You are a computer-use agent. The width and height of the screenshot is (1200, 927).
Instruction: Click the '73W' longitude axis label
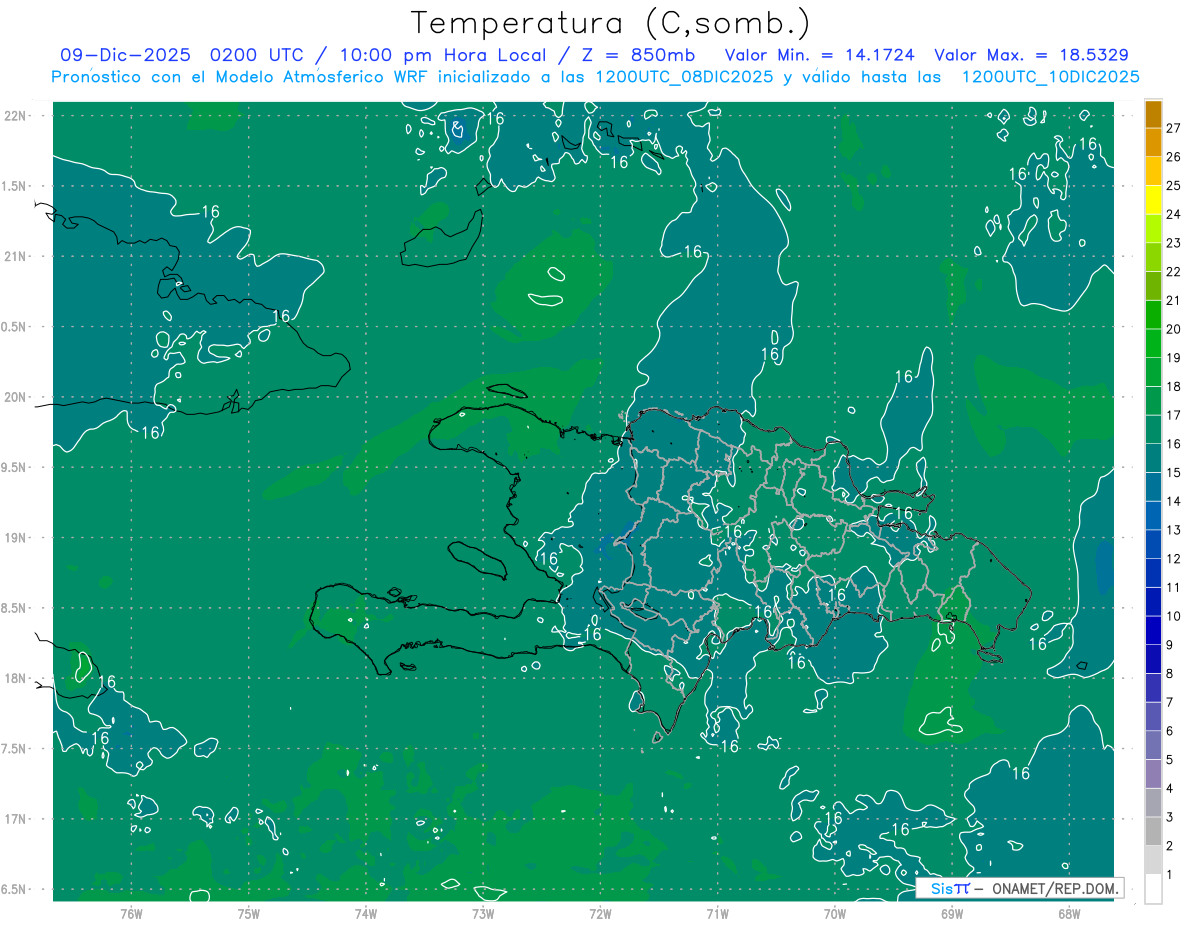[x=483, y=913]
